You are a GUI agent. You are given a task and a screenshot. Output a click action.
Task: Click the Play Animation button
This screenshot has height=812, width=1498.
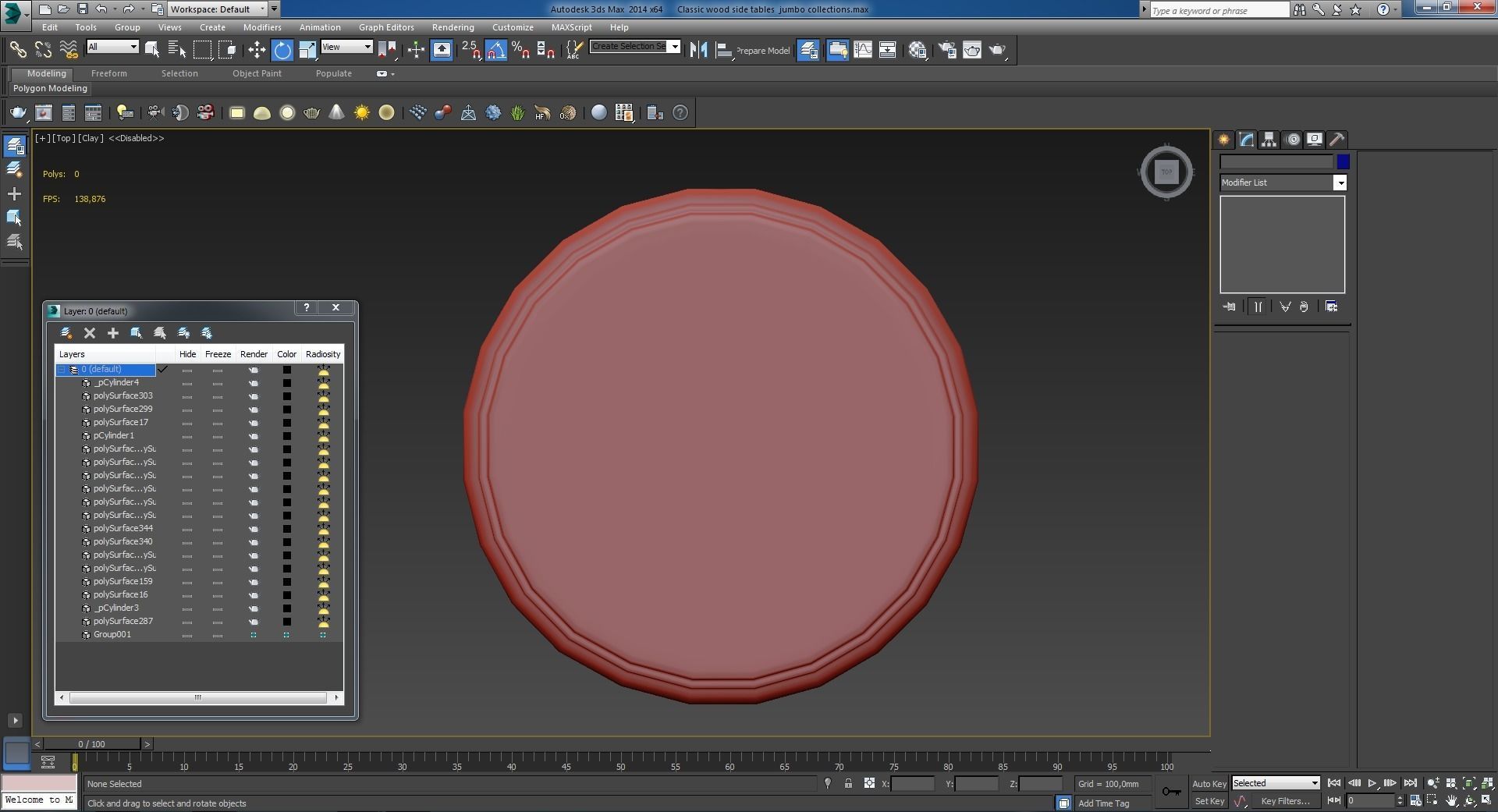click(1372, 783)
